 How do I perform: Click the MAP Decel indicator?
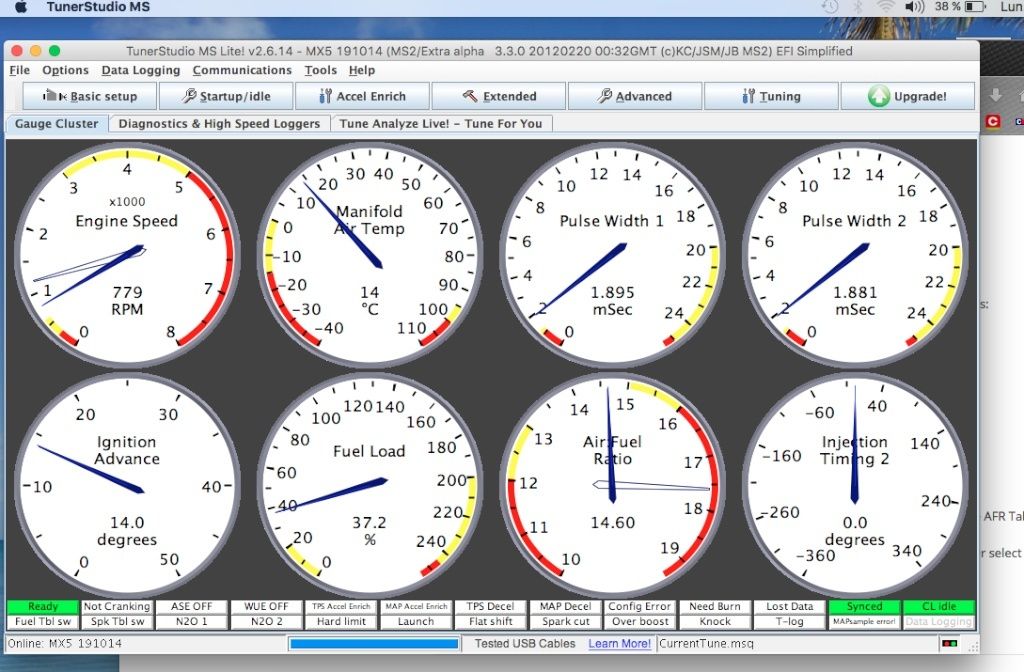[566, 607]
